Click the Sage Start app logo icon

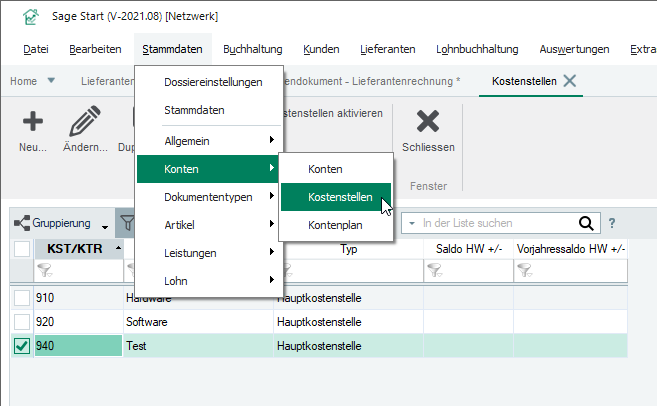31,17
